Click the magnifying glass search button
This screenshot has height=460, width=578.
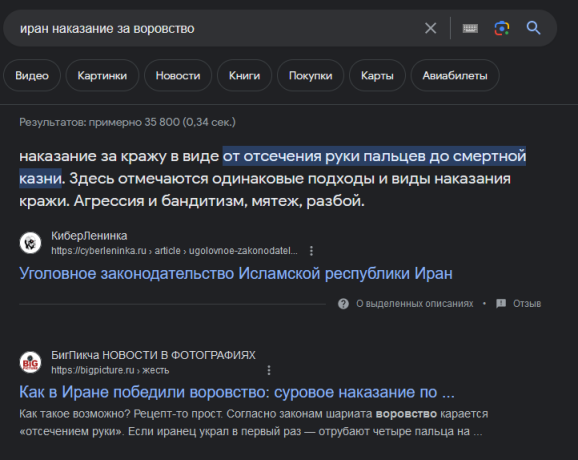(533, 28)
